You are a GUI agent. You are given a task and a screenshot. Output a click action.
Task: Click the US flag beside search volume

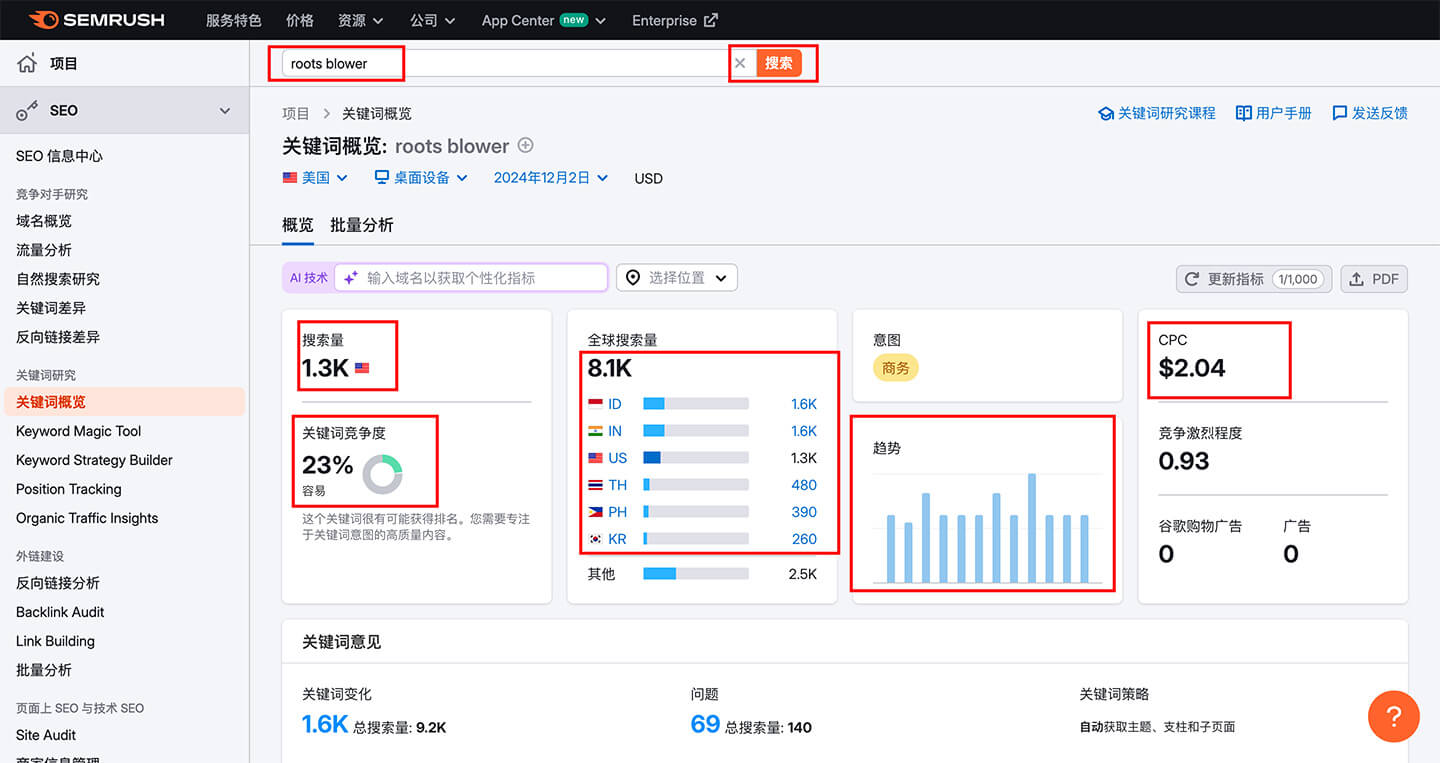point(362,368)
